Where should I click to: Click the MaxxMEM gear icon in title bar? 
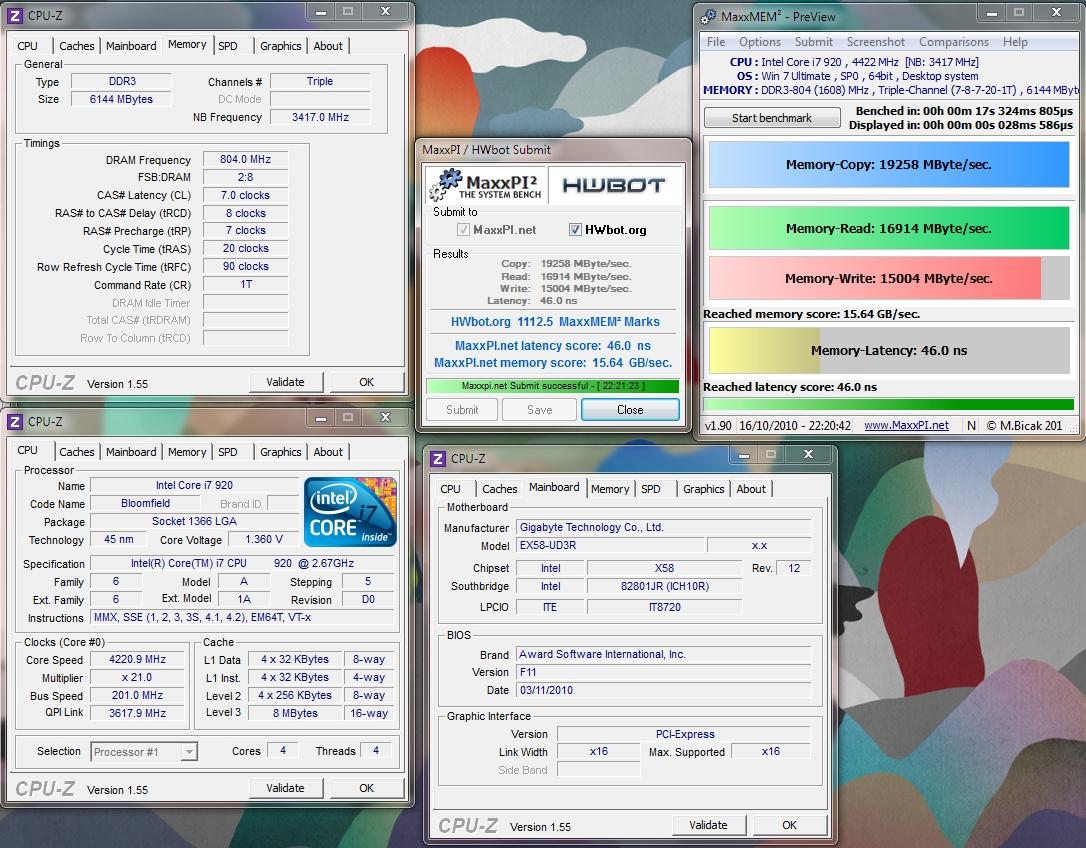708,16
